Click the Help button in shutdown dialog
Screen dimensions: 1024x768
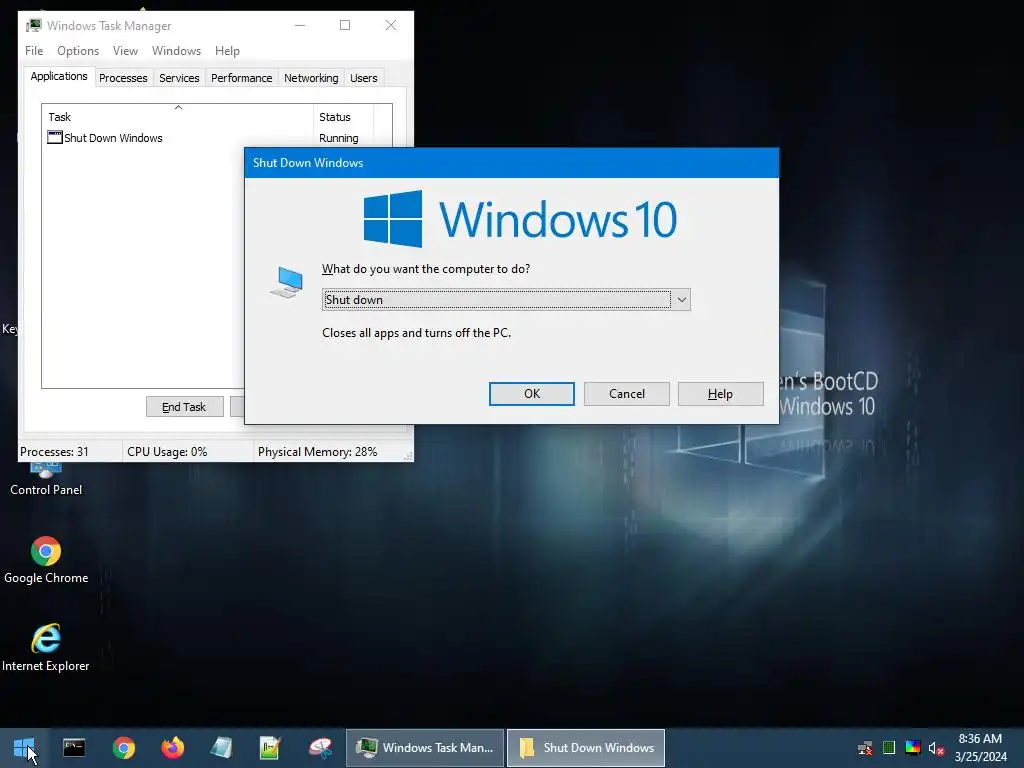[x=720, y=394]
